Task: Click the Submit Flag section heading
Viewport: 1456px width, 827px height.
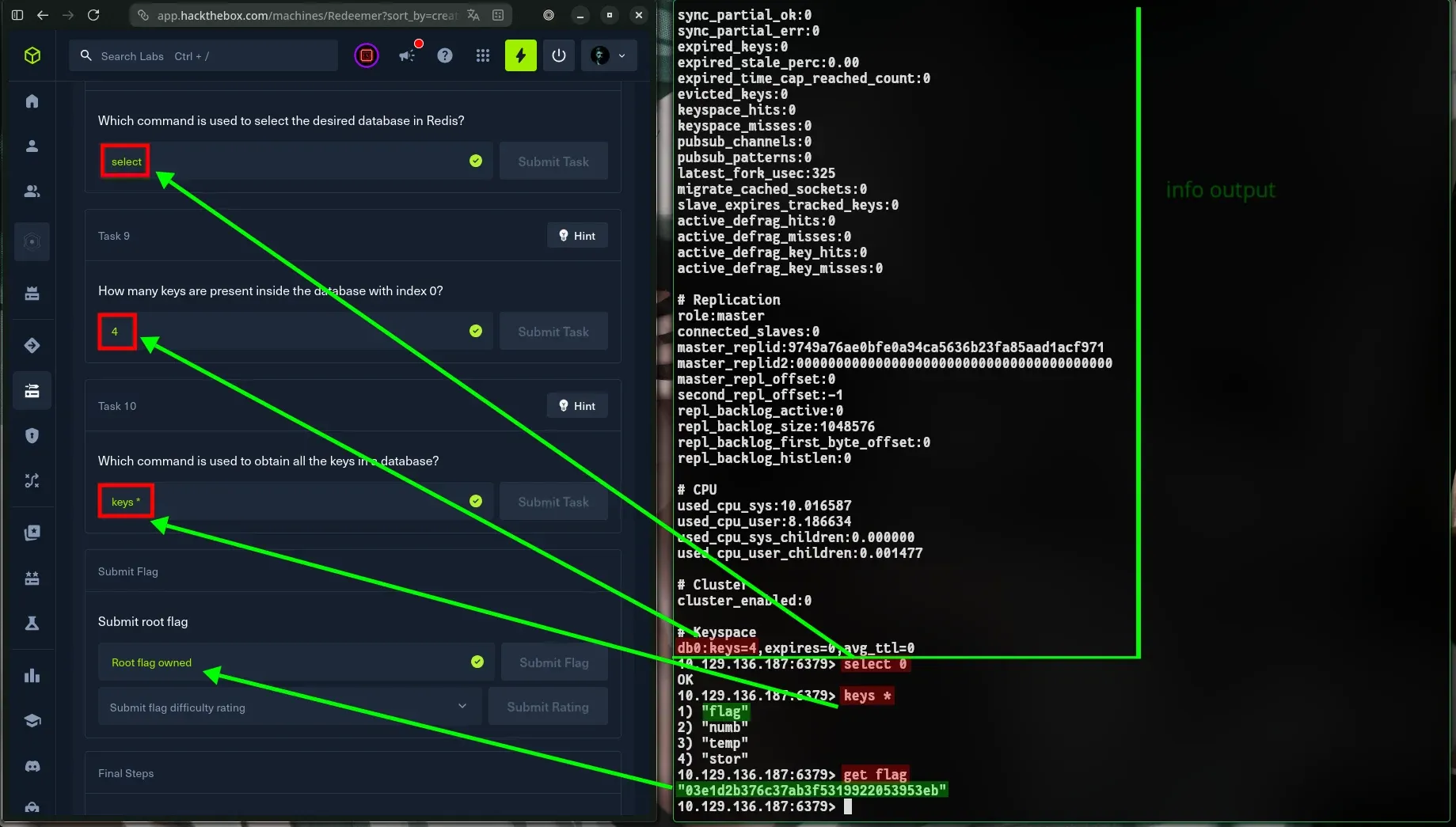Action: point(128,571)
